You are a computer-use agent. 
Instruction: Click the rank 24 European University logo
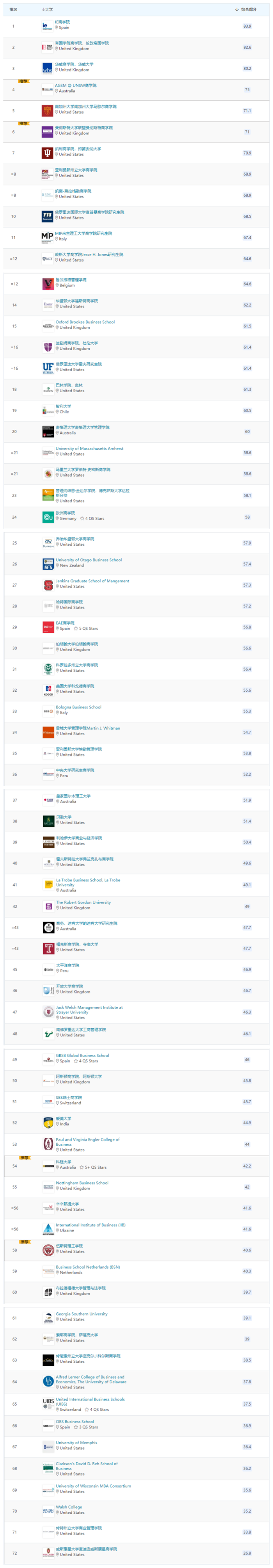48,517
